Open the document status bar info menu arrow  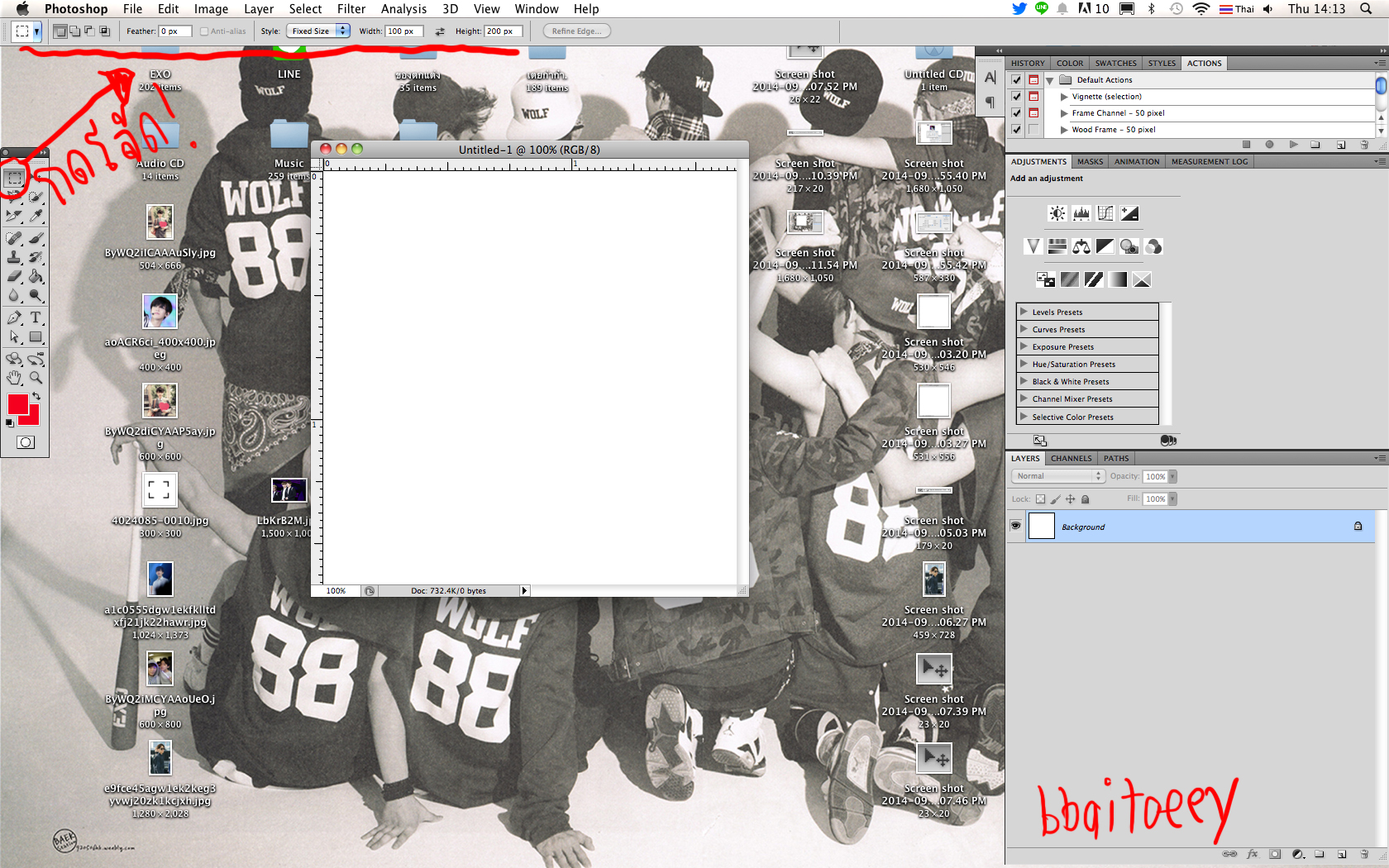pyautogui.click(x=523, y=591)
